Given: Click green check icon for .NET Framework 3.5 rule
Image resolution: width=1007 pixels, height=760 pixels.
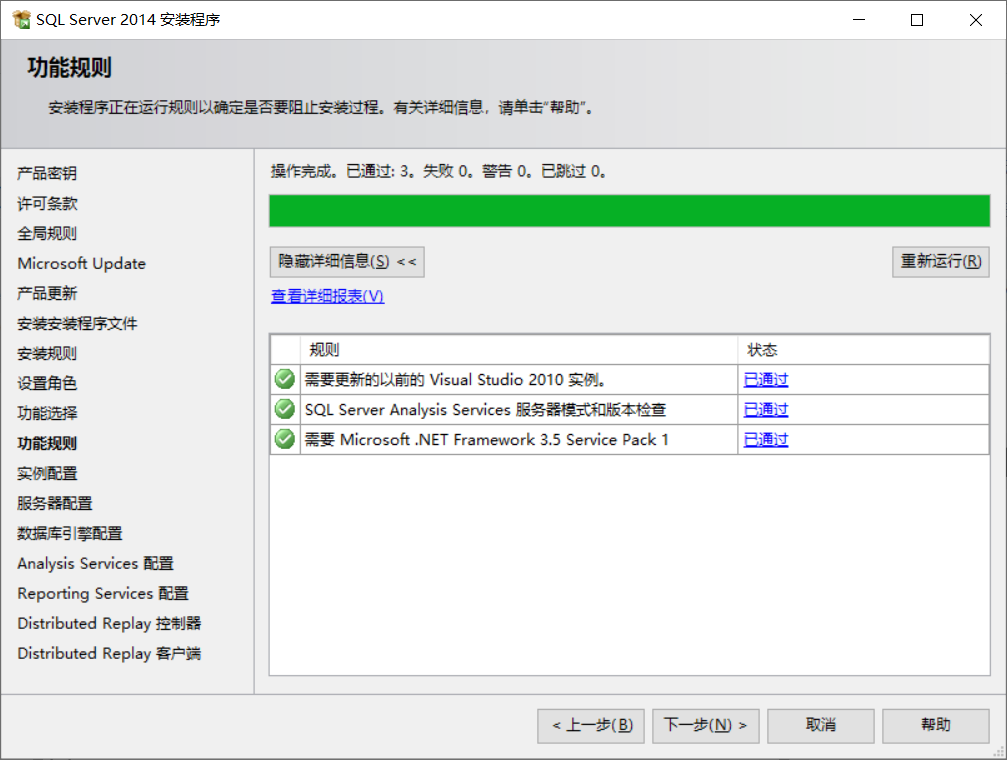Looking at the screenshot, I should tap(285, 439).
